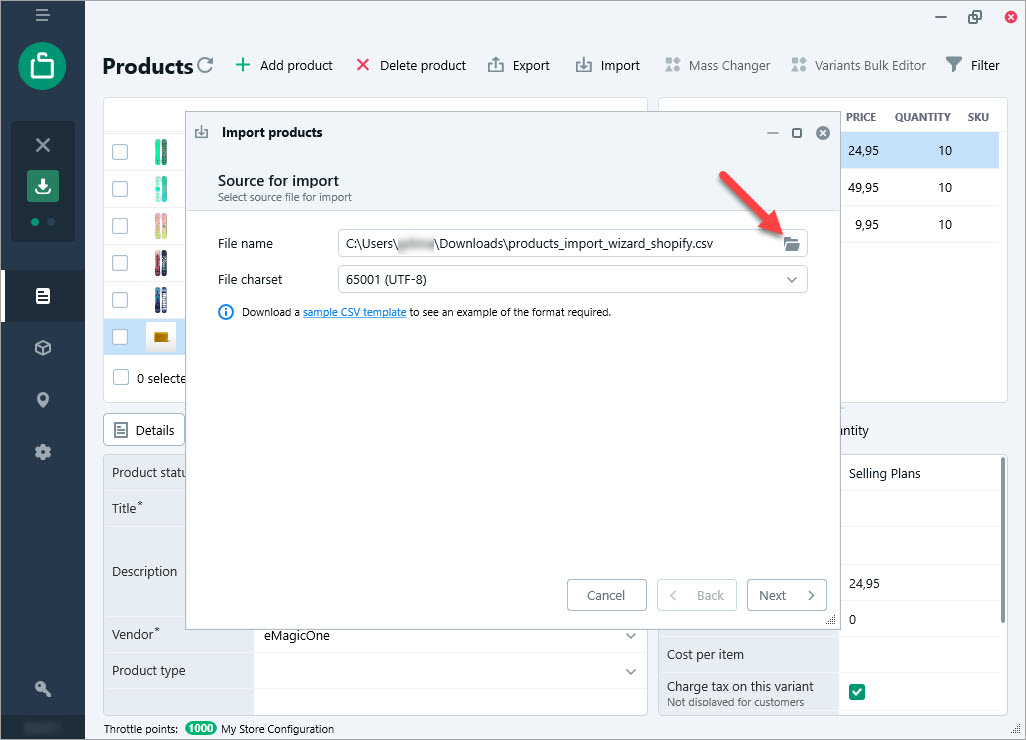
Task: Open the Filter option
Action: [973, 65]
